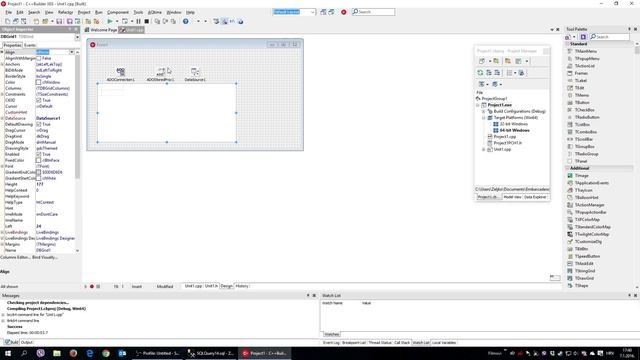This screenshot has width=640, height=360.
Task: Pick TListBox in the Tool Palette
Action: coord(582,124)
